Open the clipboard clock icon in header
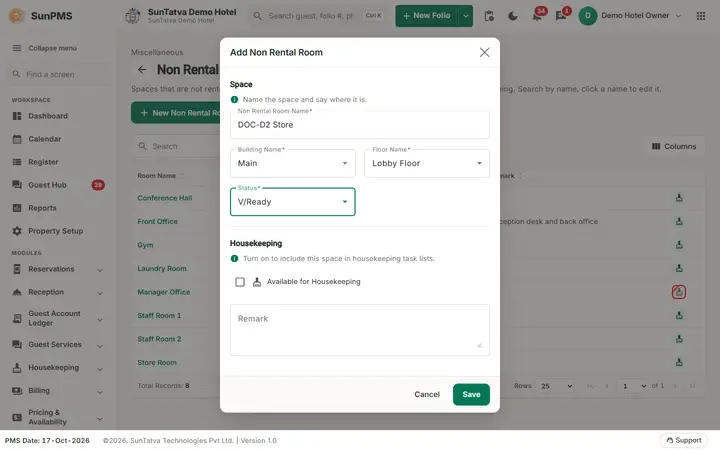Screen dimensions: 720x450 pyautogui.click(x=489, y=16)
